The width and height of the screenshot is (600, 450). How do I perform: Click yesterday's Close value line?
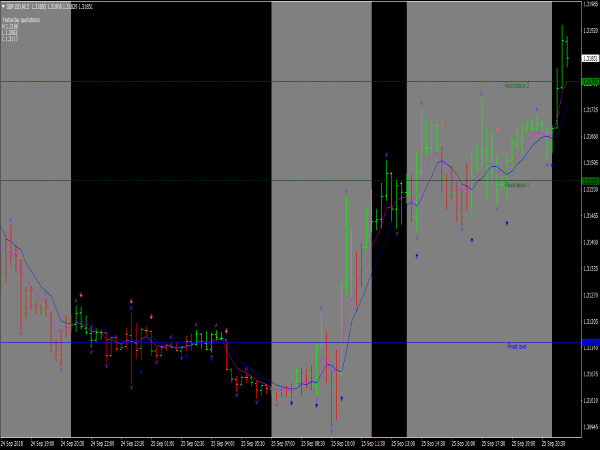pyautogui.click(x=12, y=38)
